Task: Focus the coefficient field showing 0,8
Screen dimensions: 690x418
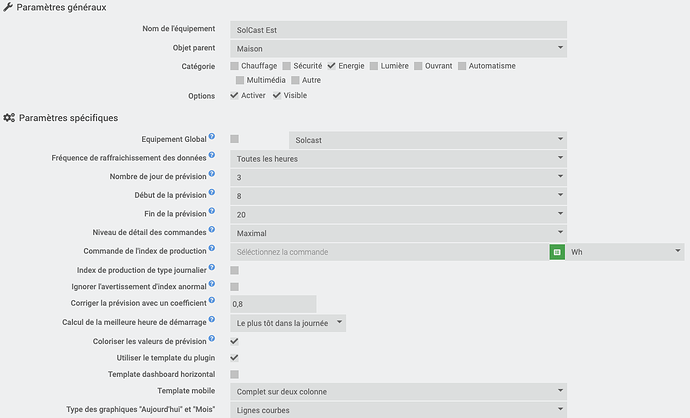Action: (272, 304)
